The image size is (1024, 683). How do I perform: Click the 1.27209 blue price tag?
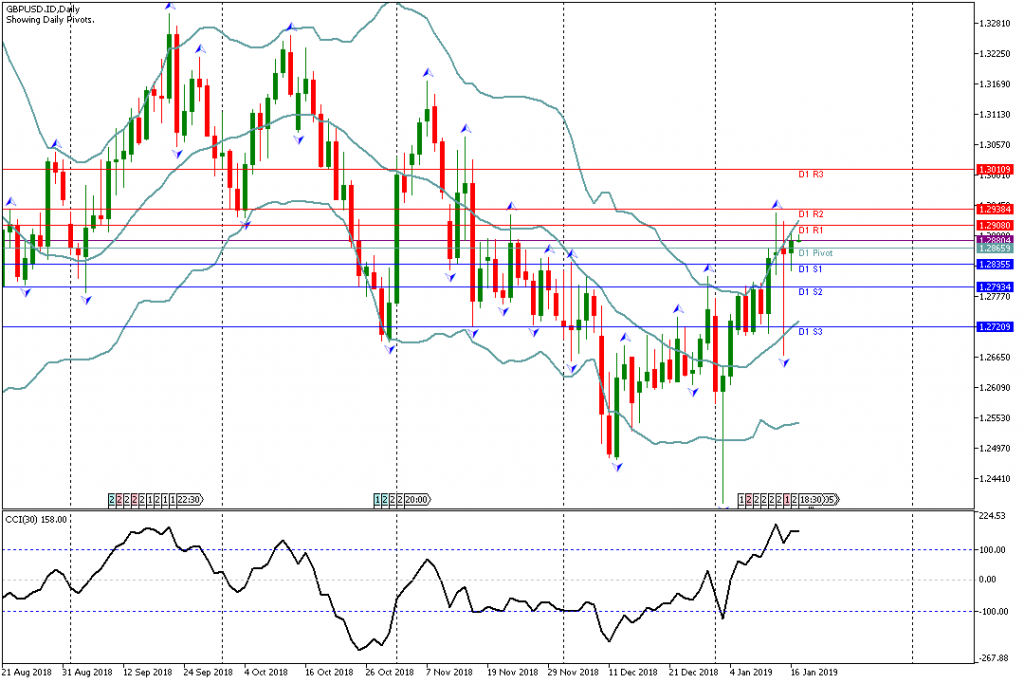(x=995, y=327)
